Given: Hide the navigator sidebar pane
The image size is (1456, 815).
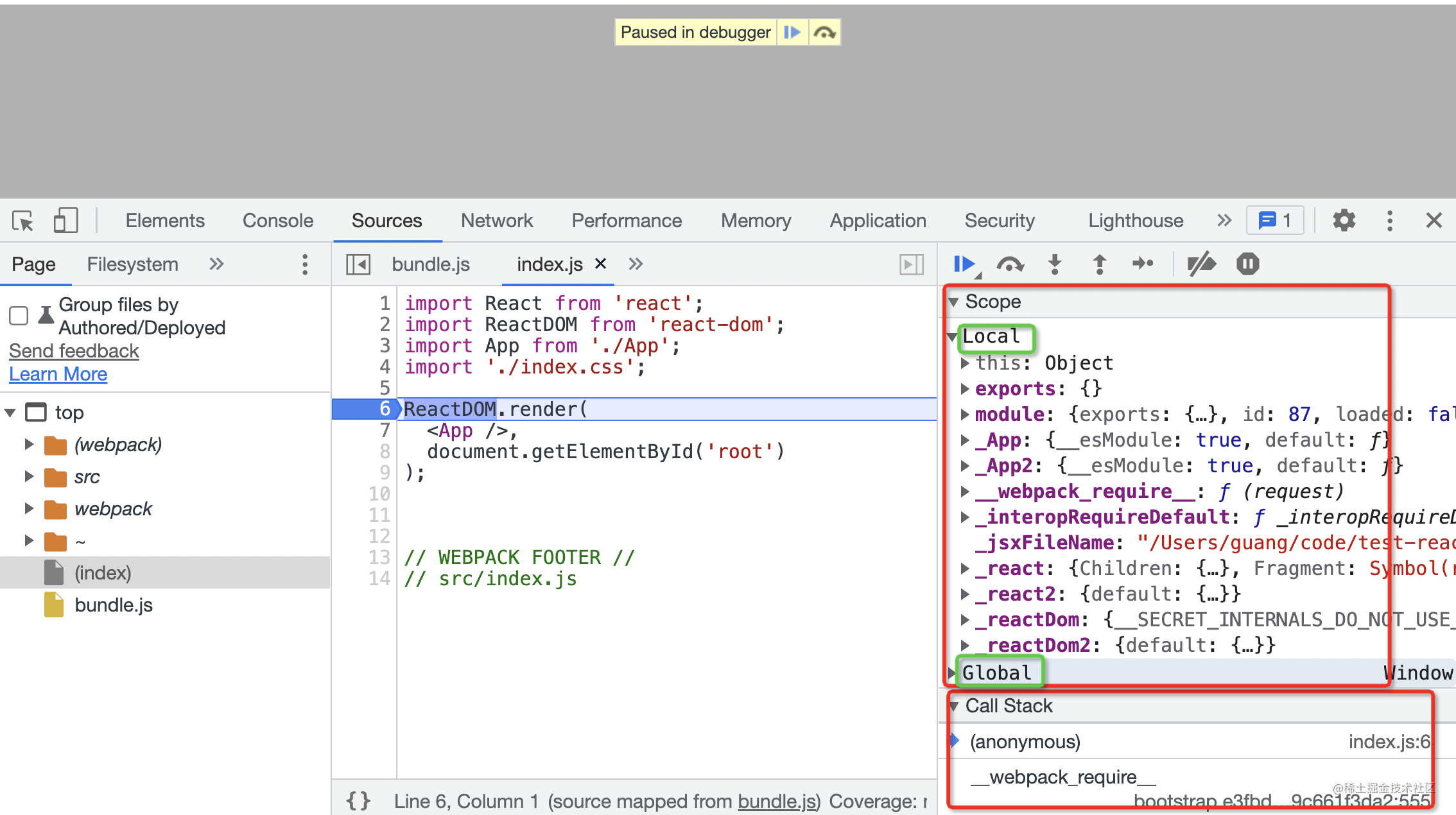Looking at the screenshot, I should coord(358,264).
